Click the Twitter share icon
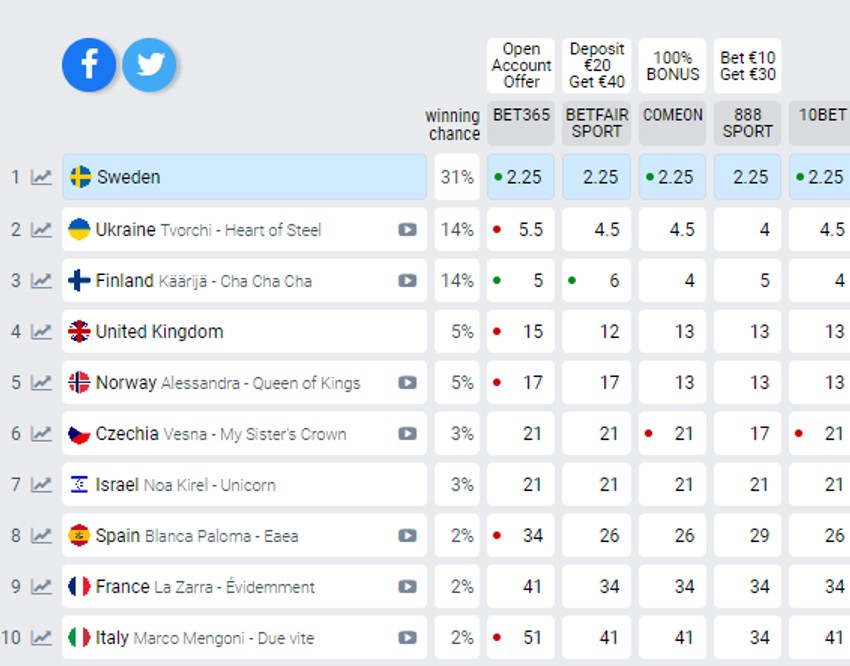Screen dimensions: 850x666 [x=150, y=65]
